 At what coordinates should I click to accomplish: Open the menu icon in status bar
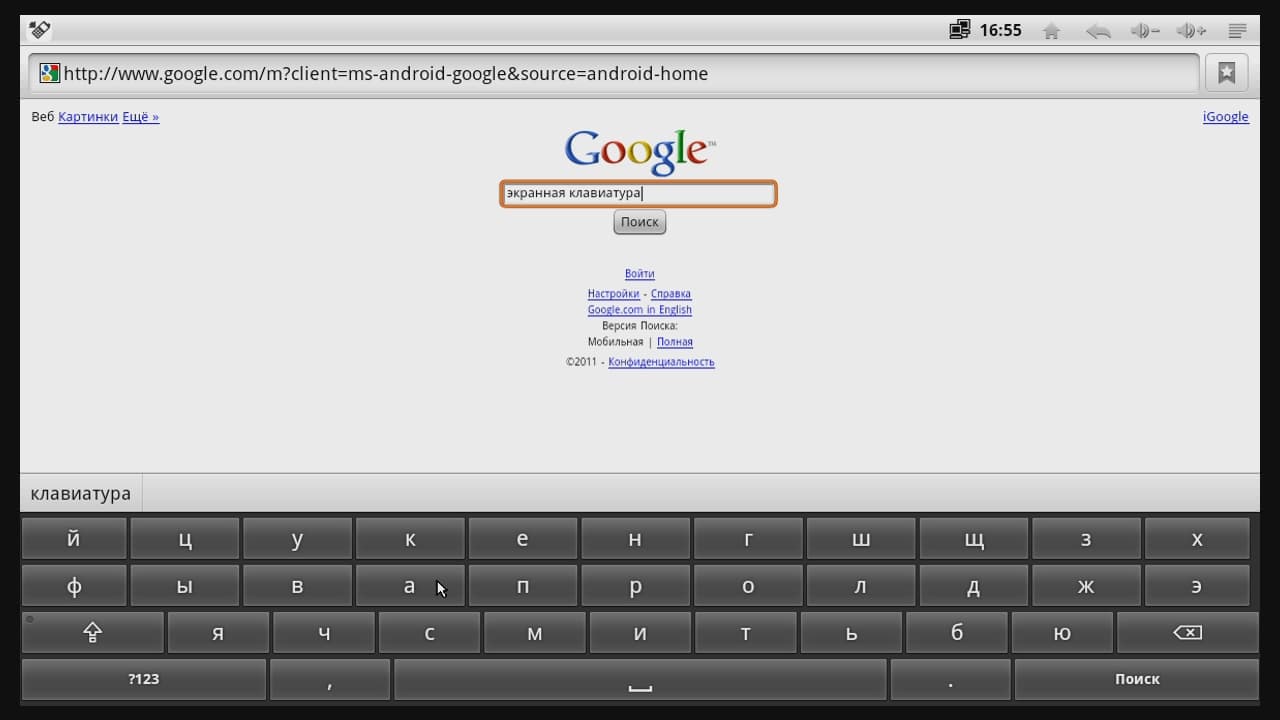[1236, 31]
